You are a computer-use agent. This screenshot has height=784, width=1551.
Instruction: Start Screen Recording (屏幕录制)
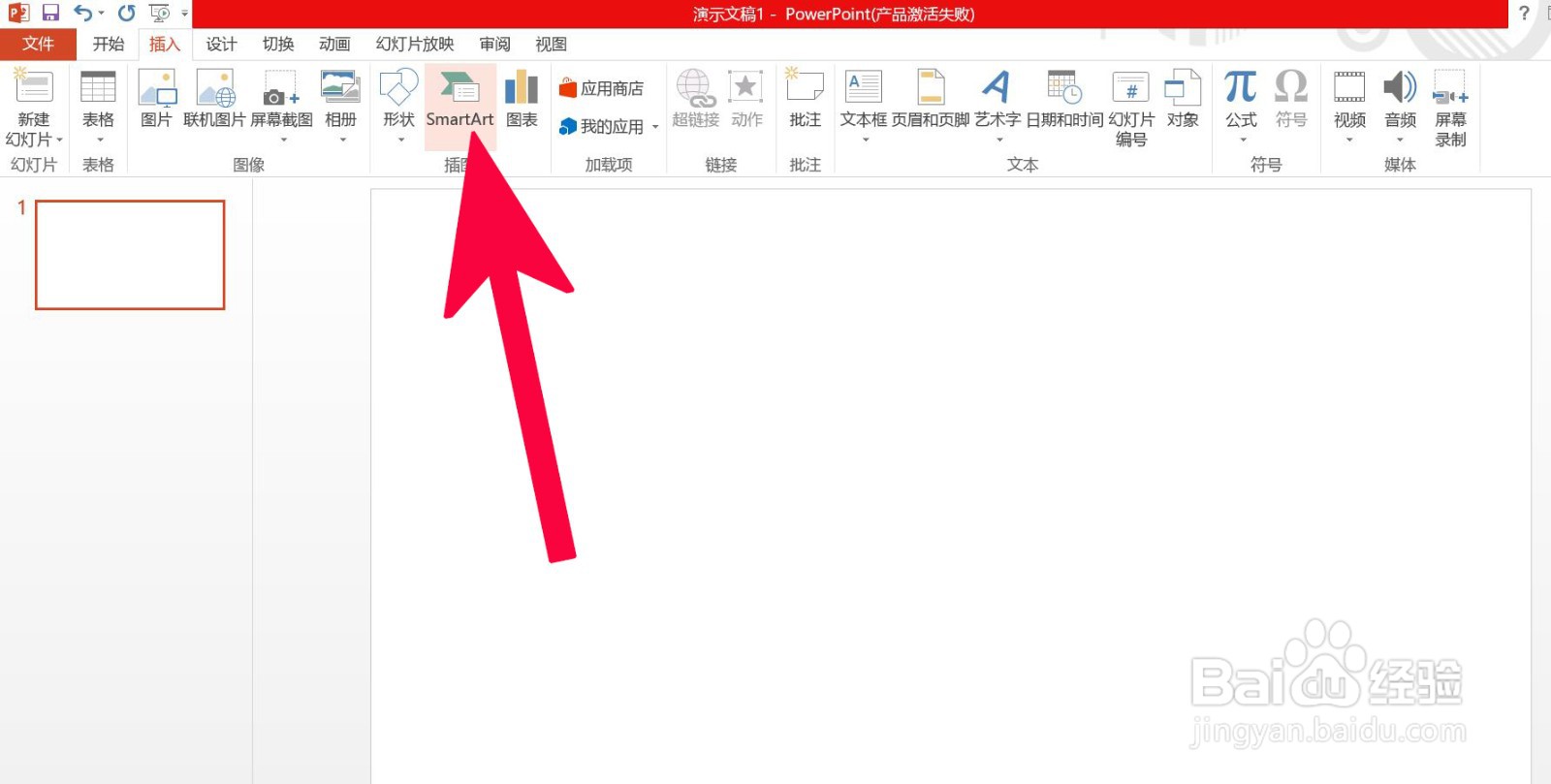(1450, 87)
